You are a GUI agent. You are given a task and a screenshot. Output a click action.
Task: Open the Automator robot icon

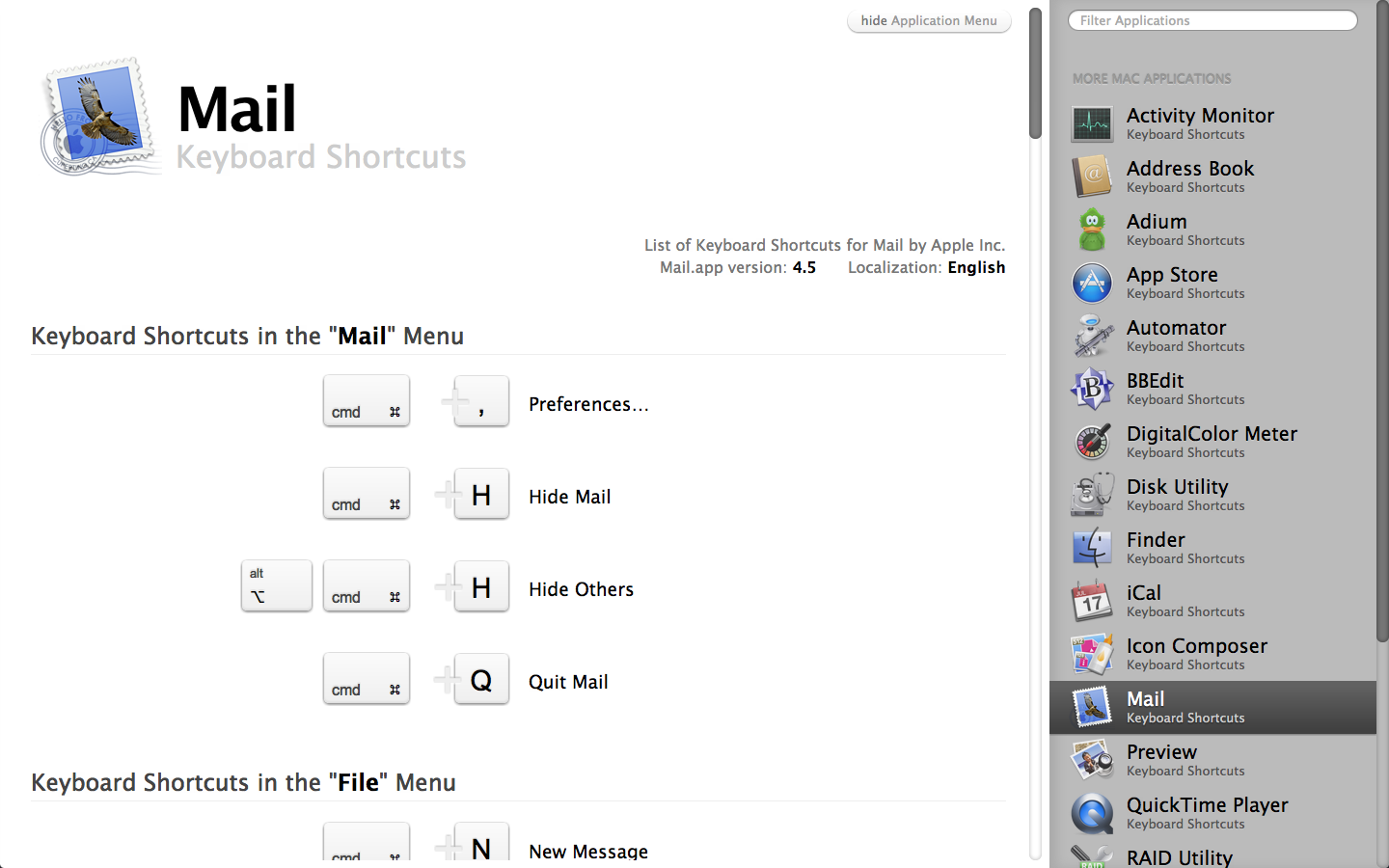coord(1092,337)
